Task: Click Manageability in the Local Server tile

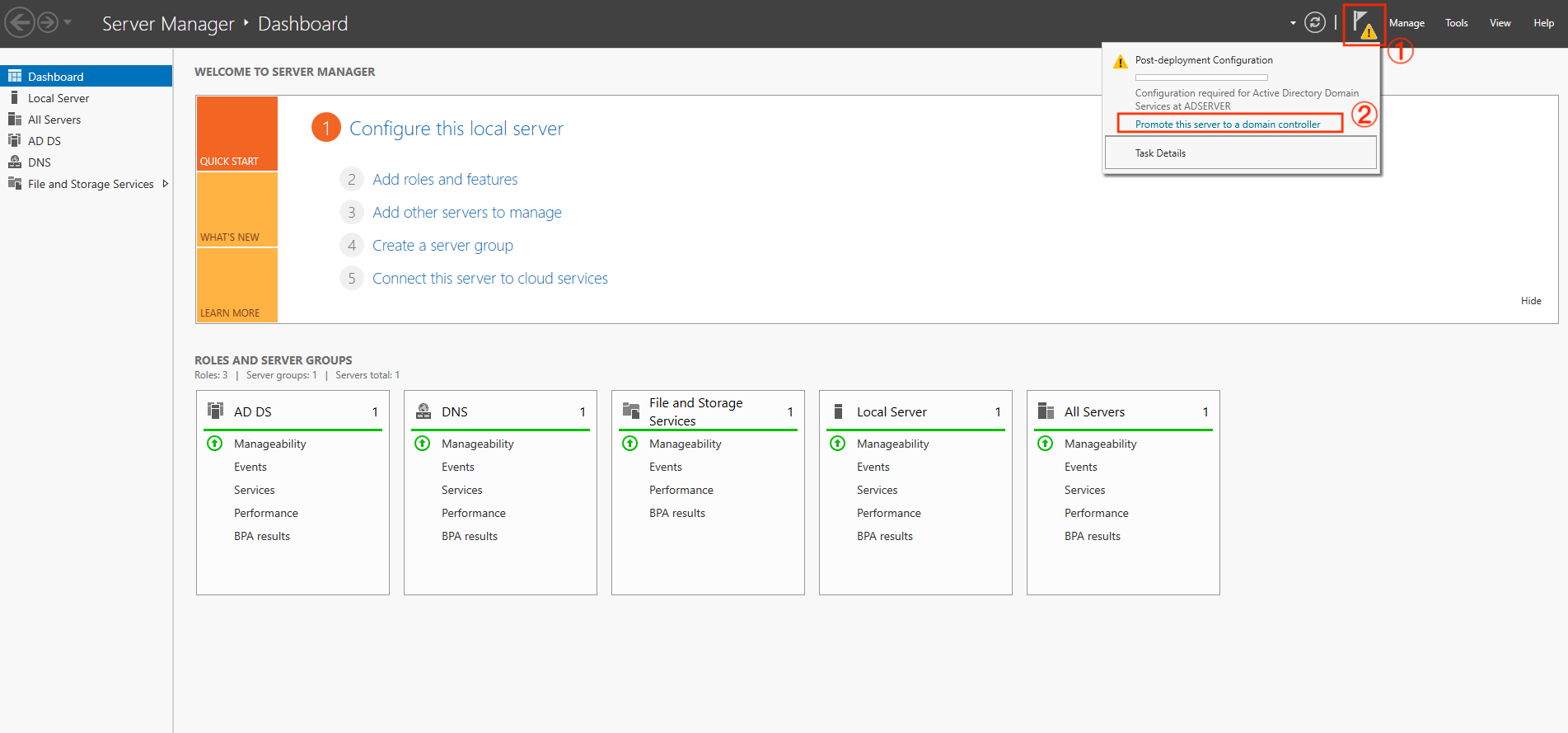Action: click(x=893, y=444)
